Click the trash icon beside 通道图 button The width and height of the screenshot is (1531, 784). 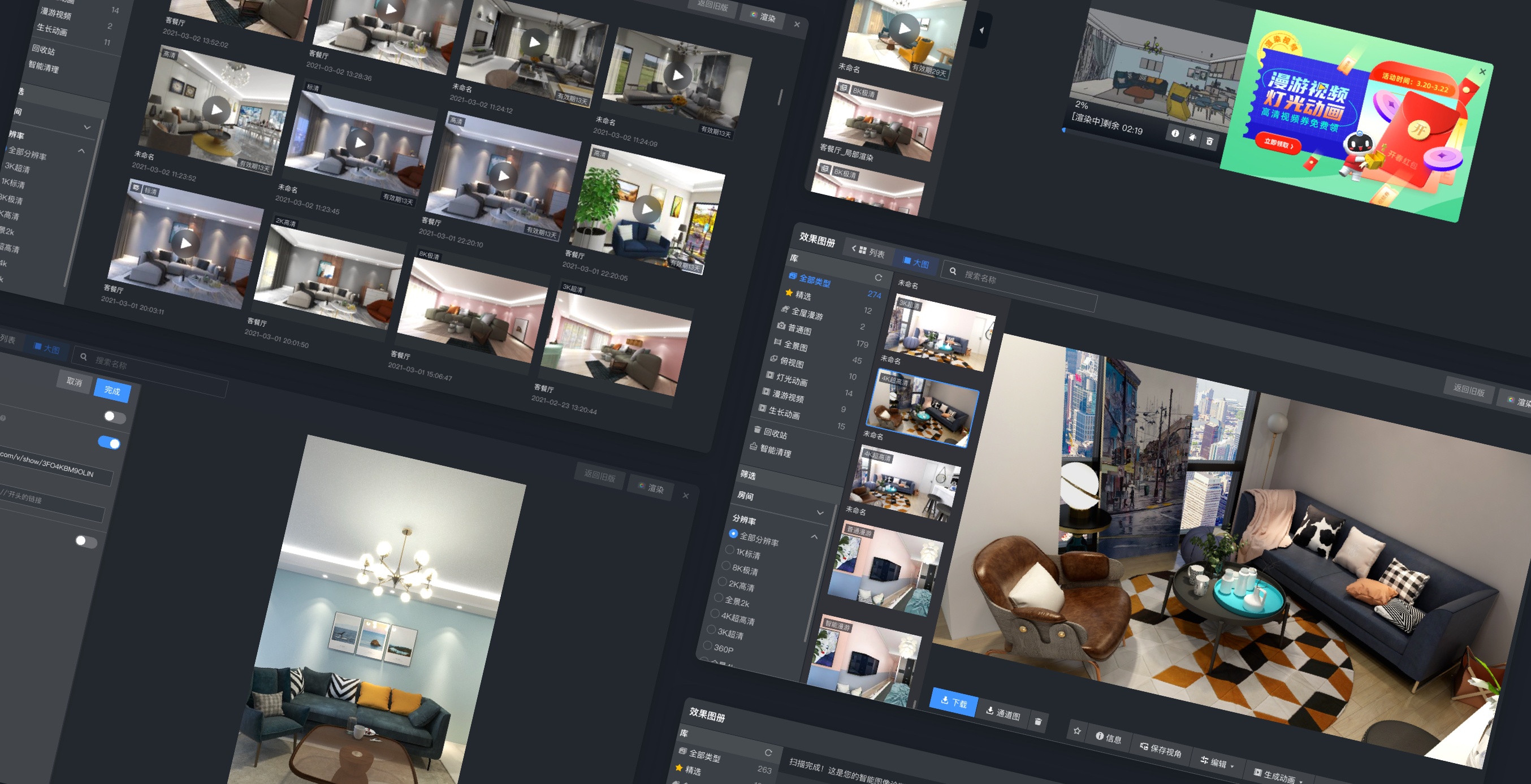1039,722
